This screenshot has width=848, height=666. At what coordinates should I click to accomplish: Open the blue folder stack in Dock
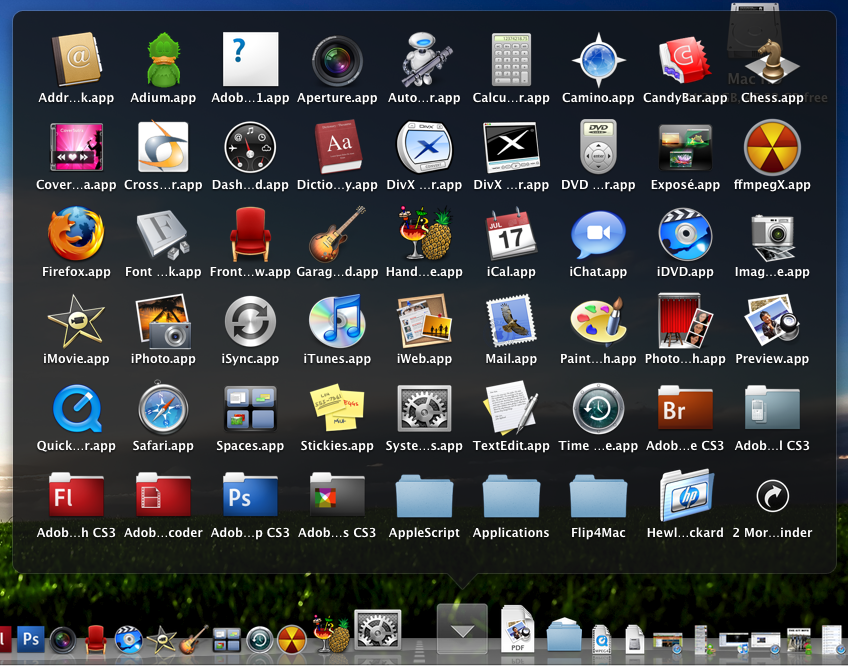click(564, 635)
